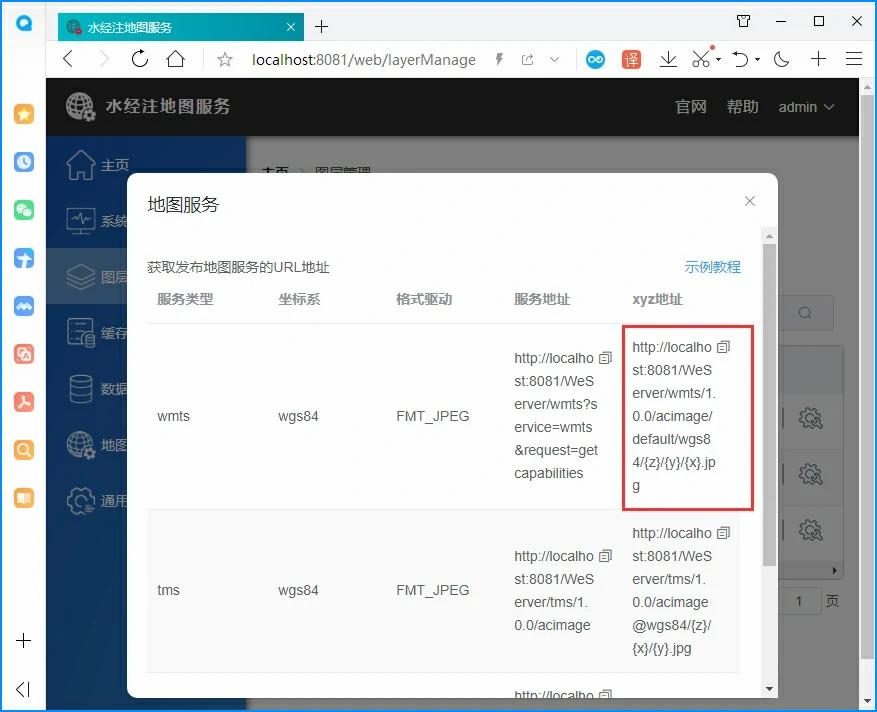Expand the chevron next to the address bar share icon
This screenshot has width=877, height=712.
(x=554, y=59)
